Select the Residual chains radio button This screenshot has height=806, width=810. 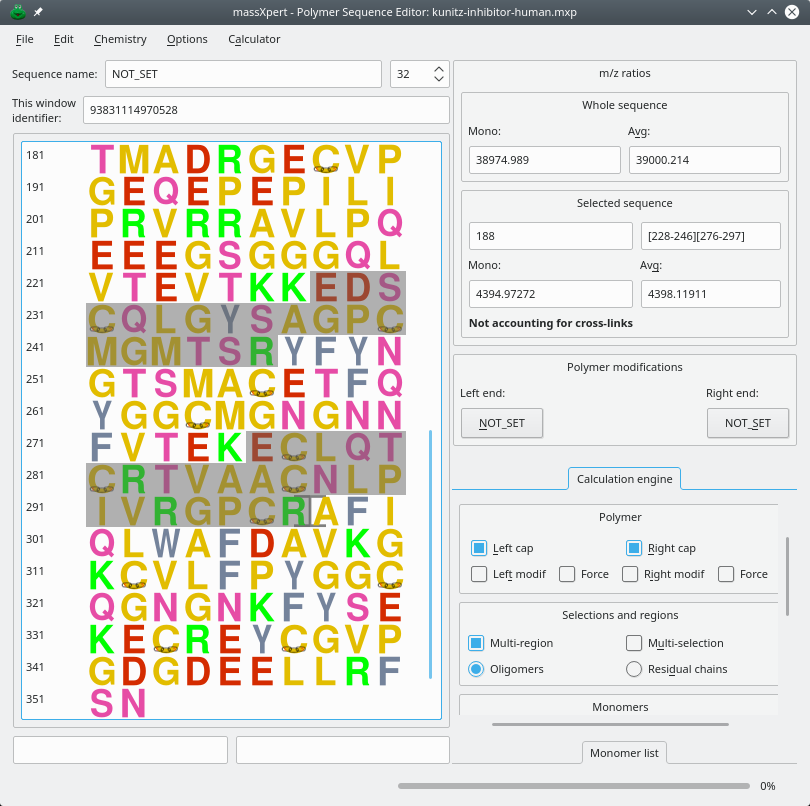point(634,669)
